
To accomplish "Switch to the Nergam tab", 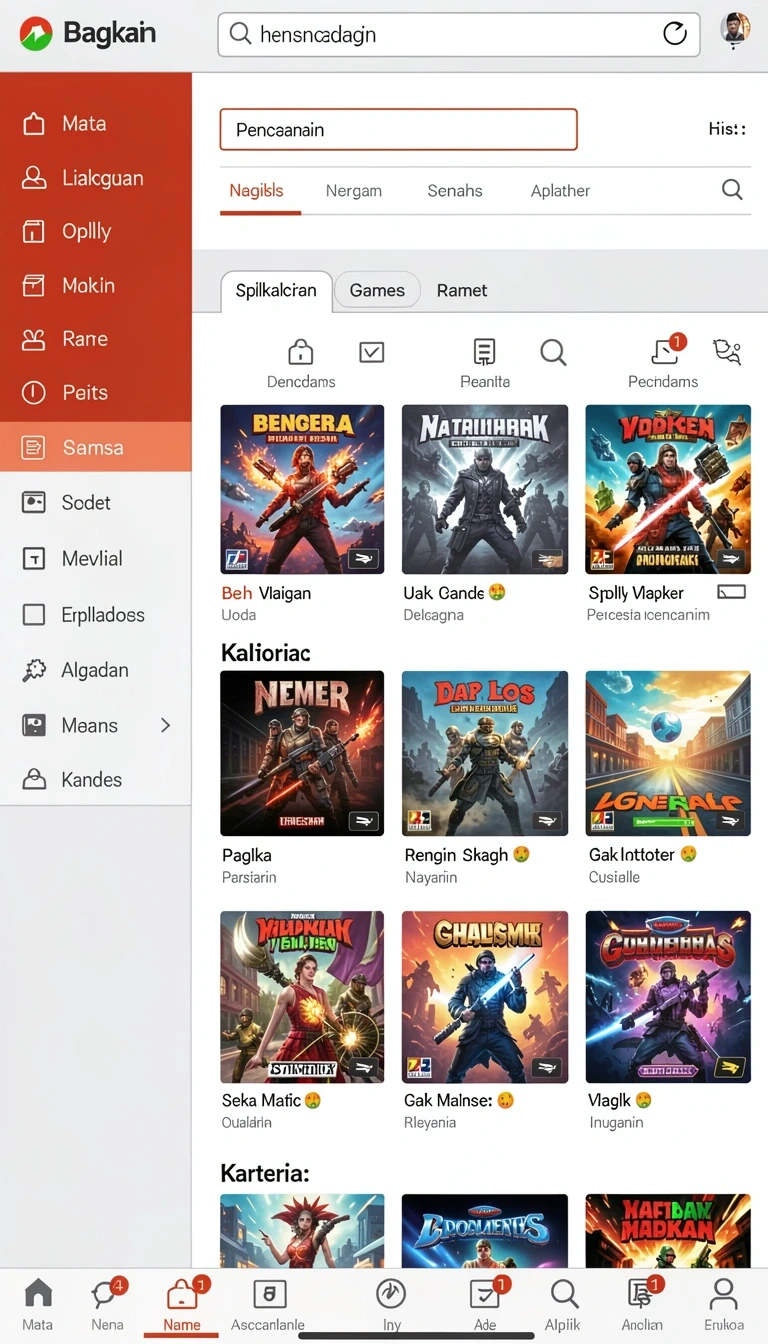I will point(354,190).
